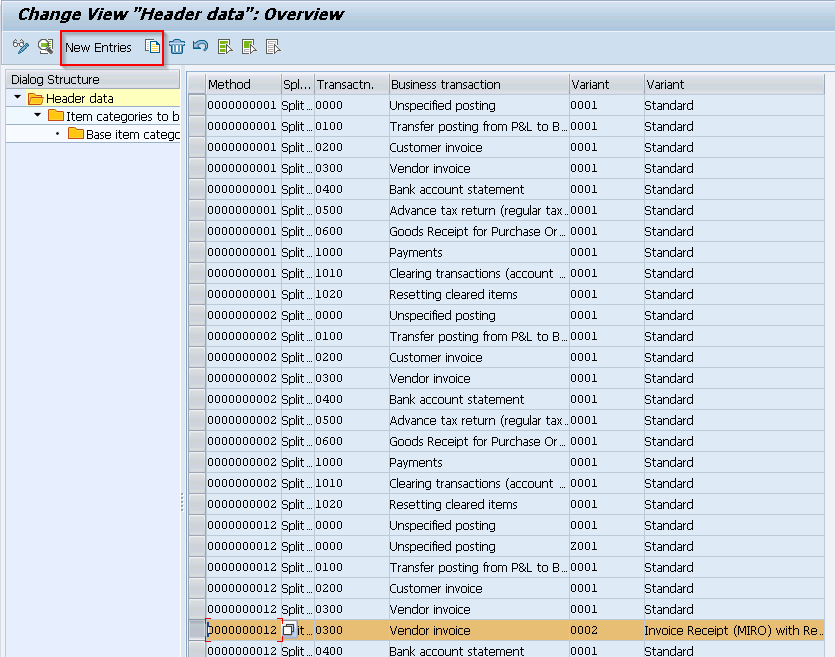This screenshot has height=657, width=835.
Task: Click the Deselect All icon
Action: (x=273, y=47)
